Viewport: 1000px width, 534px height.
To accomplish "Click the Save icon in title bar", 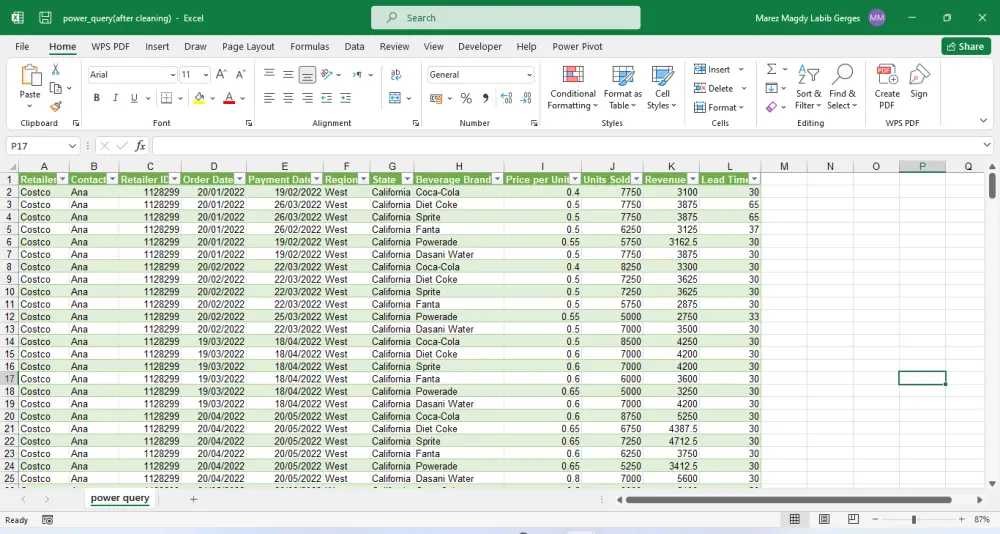I will (45, 18).
